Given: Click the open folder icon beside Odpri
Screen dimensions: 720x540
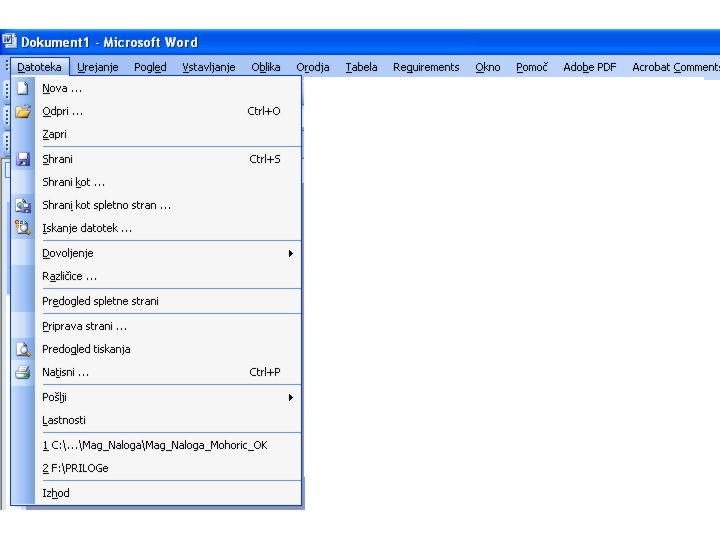Looking at the screenshot, I should [23, 111].
